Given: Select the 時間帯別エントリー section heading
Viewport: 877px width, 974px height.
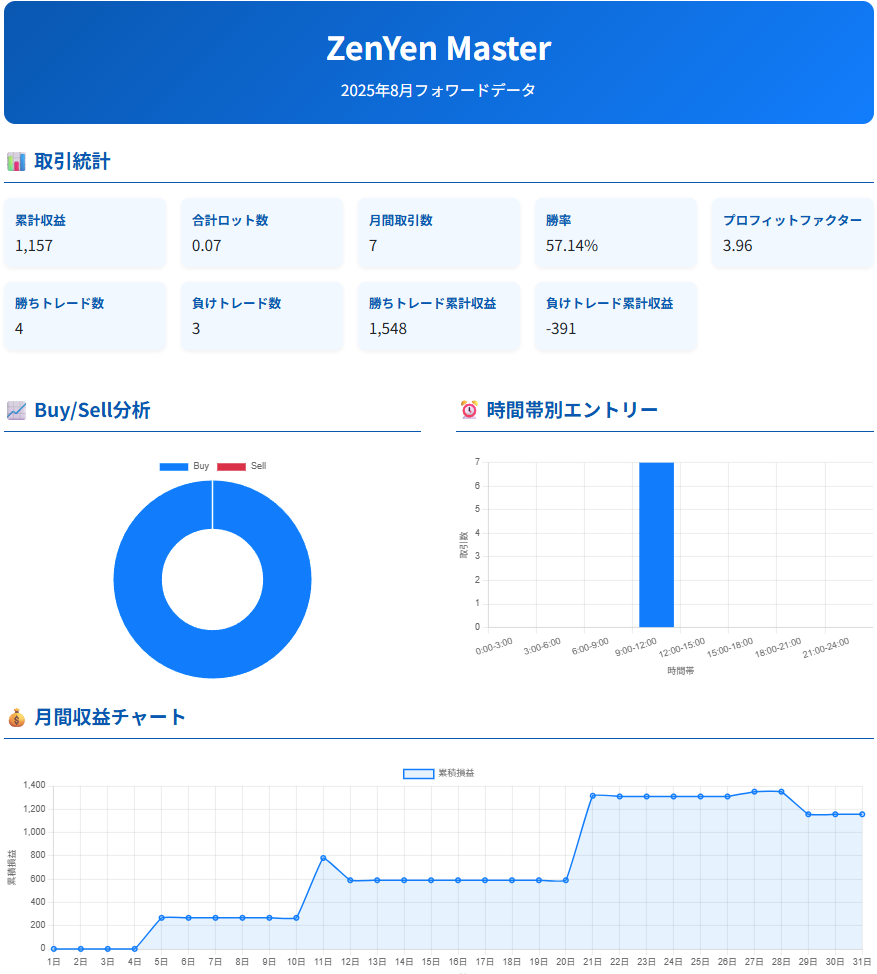Looking at the screenshot, I should click(x=572, y=410).
